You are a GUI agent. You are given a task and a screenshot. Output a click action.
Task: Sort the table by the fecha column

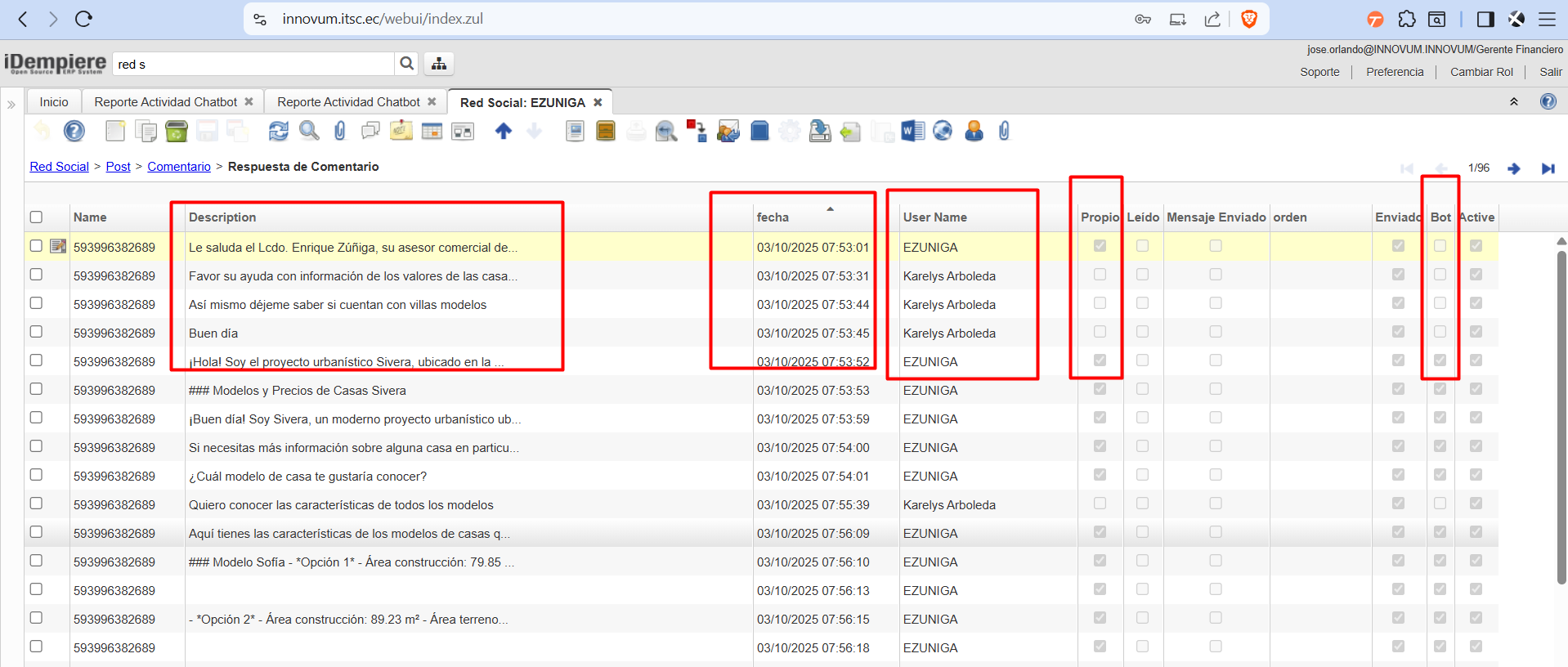pyautogui.click(x=773, y=217)
